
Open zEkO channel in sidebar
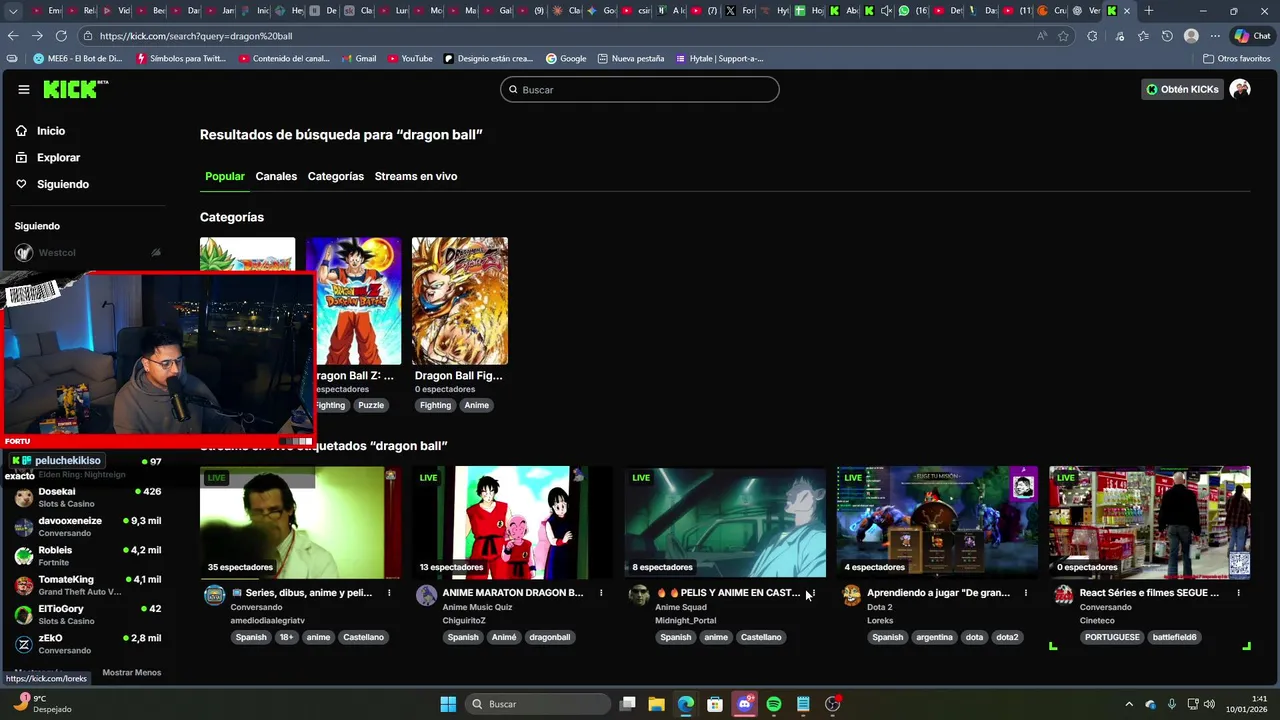click(88, 643)
